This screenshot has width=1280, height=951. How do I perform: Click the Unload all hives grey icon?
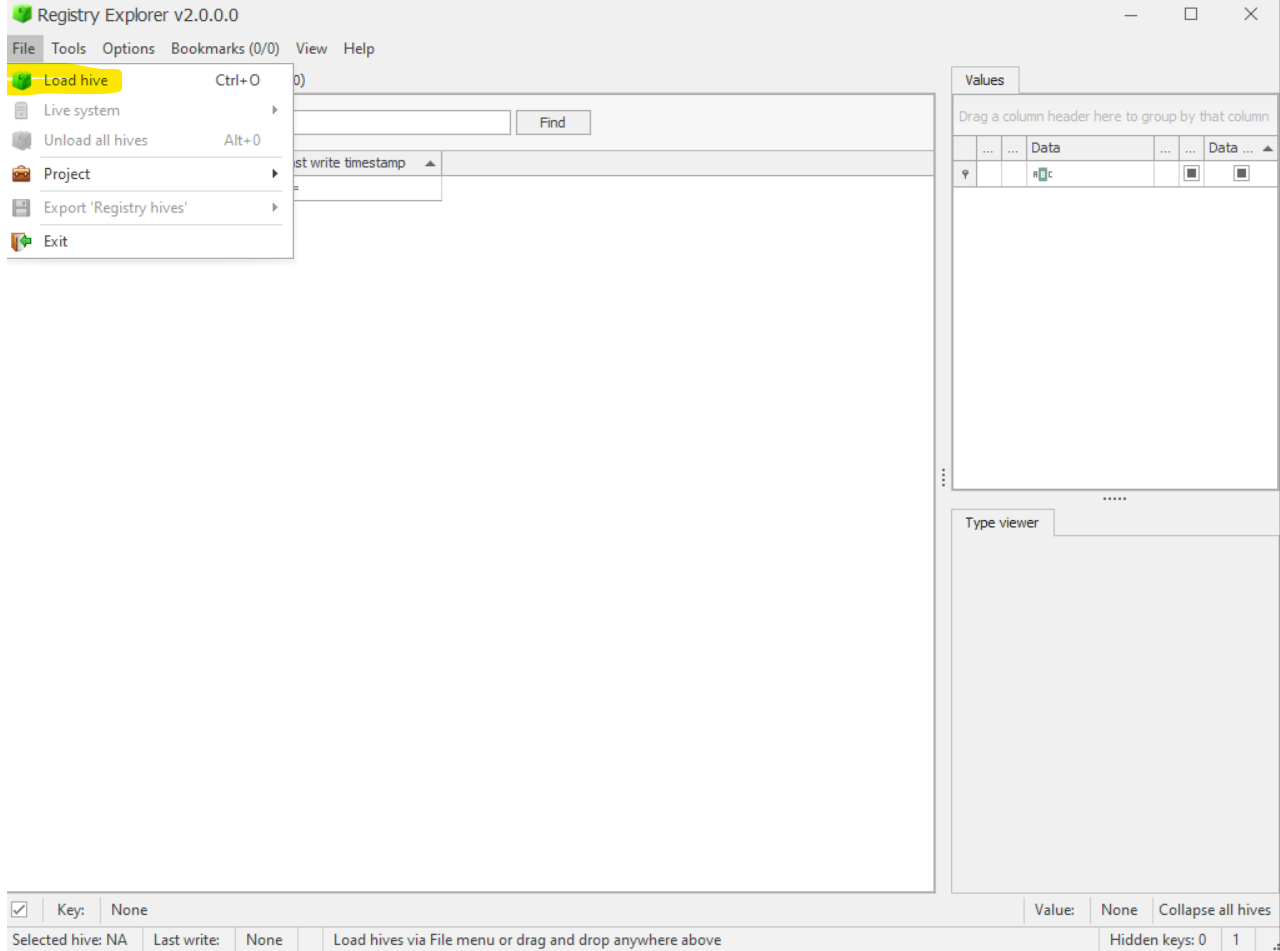(x=21, y=141)
